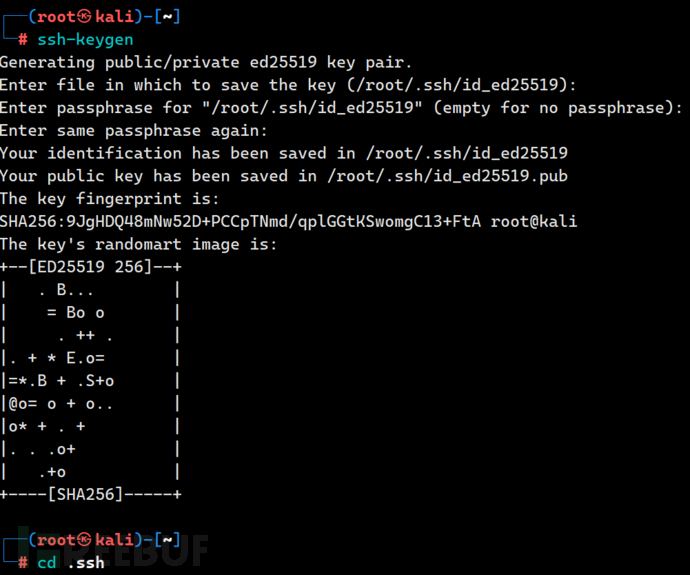Click the [SHA256] randomart footer

pyautogui.click(x=90, y=494)
